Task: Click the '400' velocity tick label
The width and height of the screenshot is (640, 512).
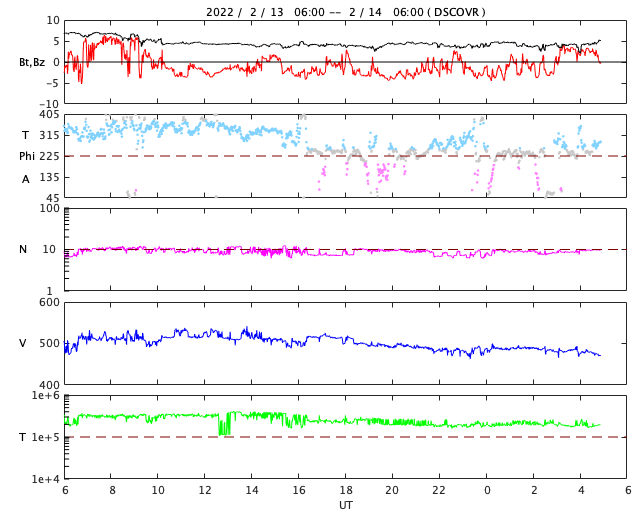Action: (x=50, y=385)
